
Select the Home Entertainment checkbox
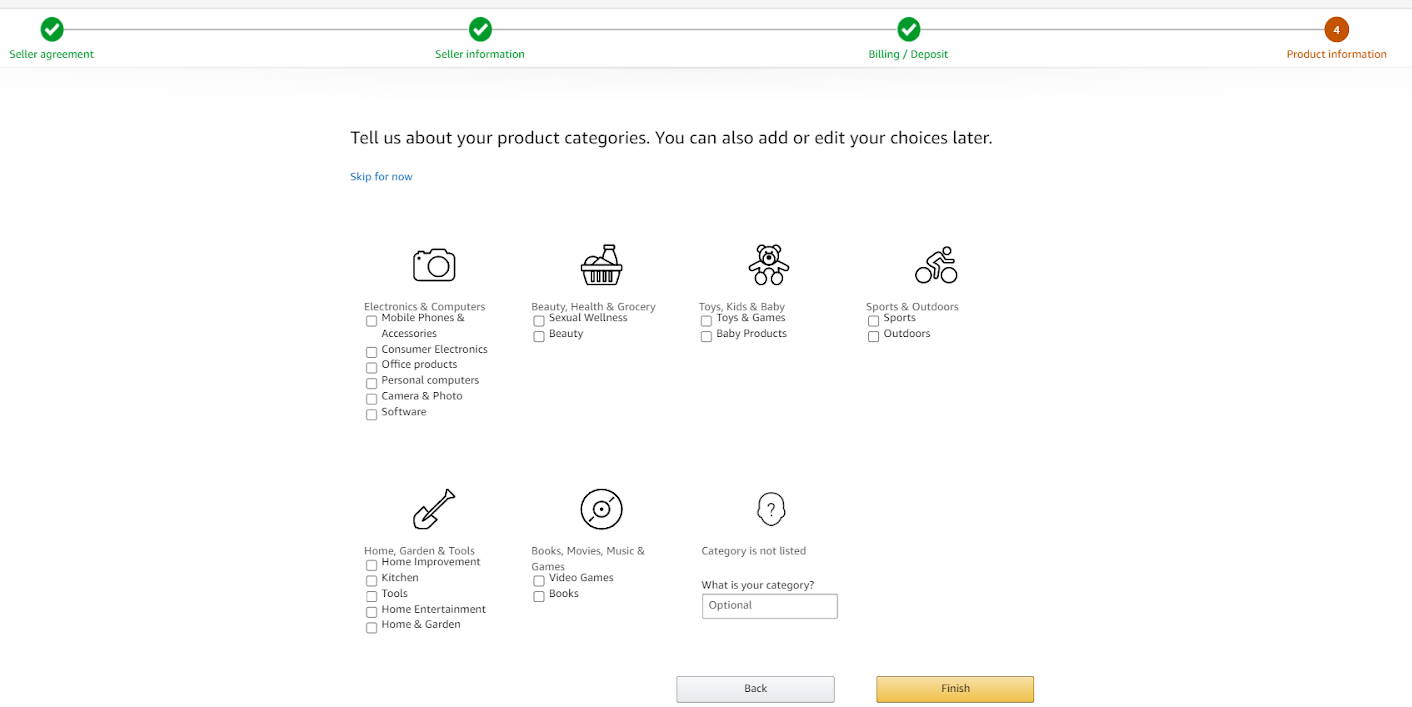pyautogui.click(x=372, y=612)
